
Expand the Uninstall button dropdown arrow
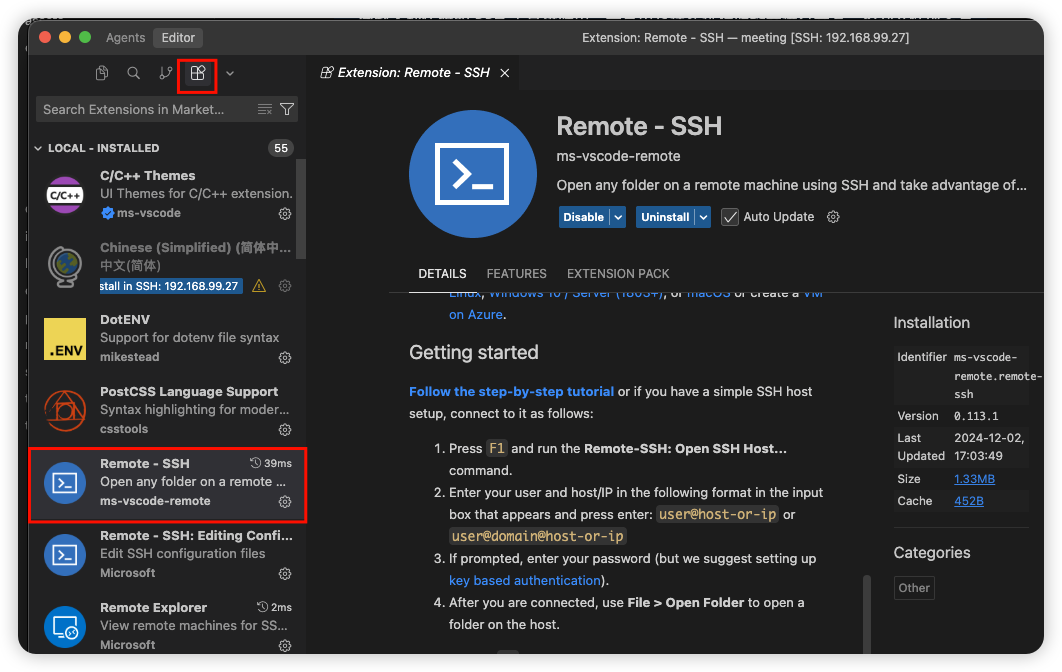[704, 217]
